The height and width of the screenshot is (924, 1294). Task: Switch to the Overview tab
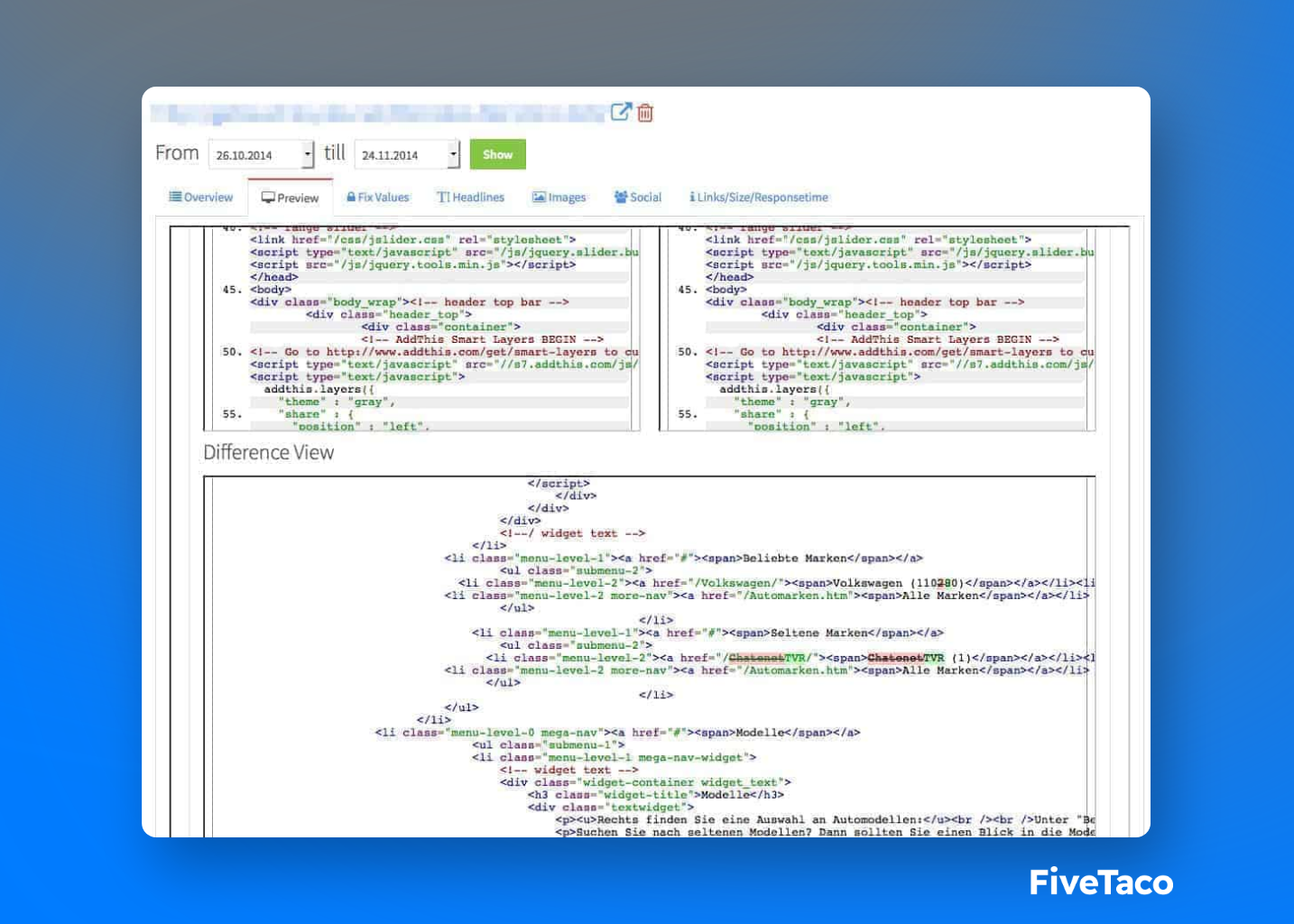pyautogui.click(x=201, y=197)
